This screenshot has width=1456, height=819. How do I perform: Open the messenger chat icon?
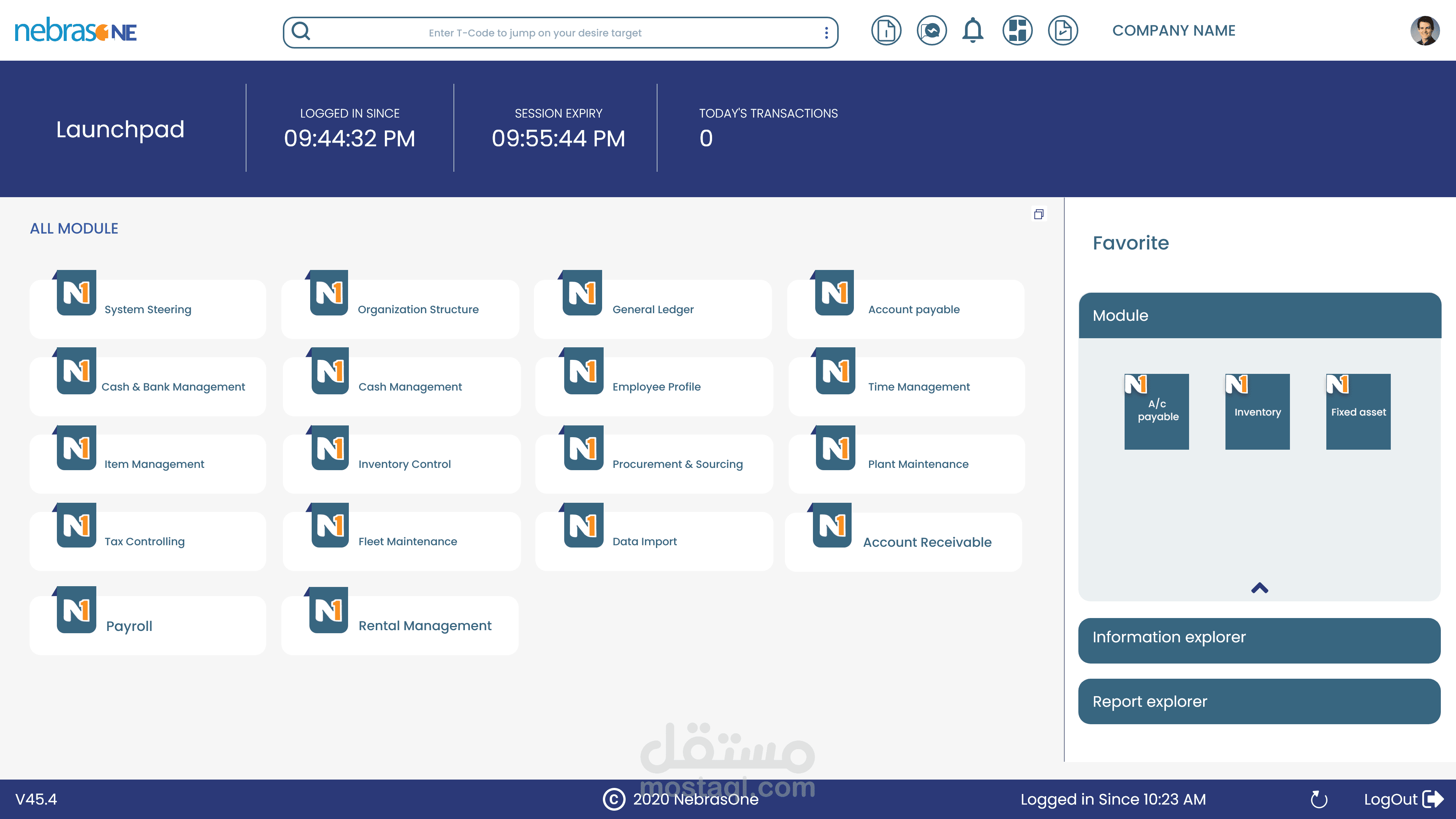(932, 30)
